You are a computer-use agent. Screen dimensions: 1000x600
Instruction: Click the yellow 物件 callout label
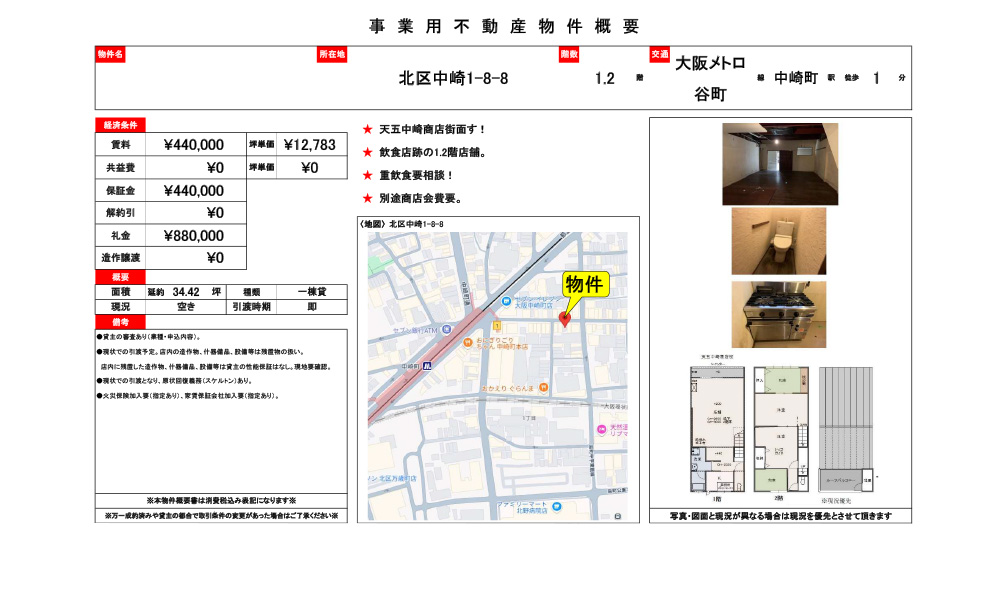coord(586,285)
